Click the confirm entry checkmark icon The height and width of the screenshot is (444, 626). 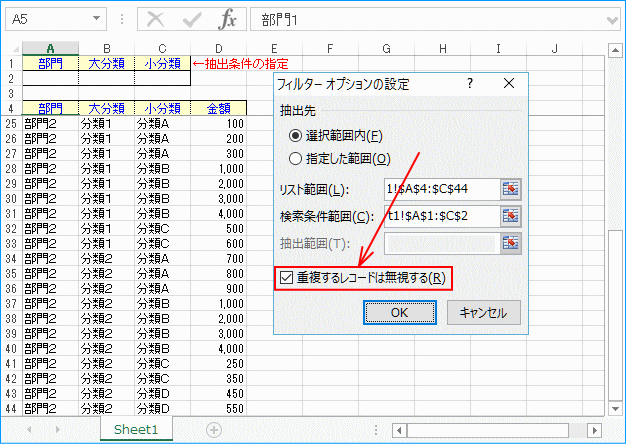point(192,19)
